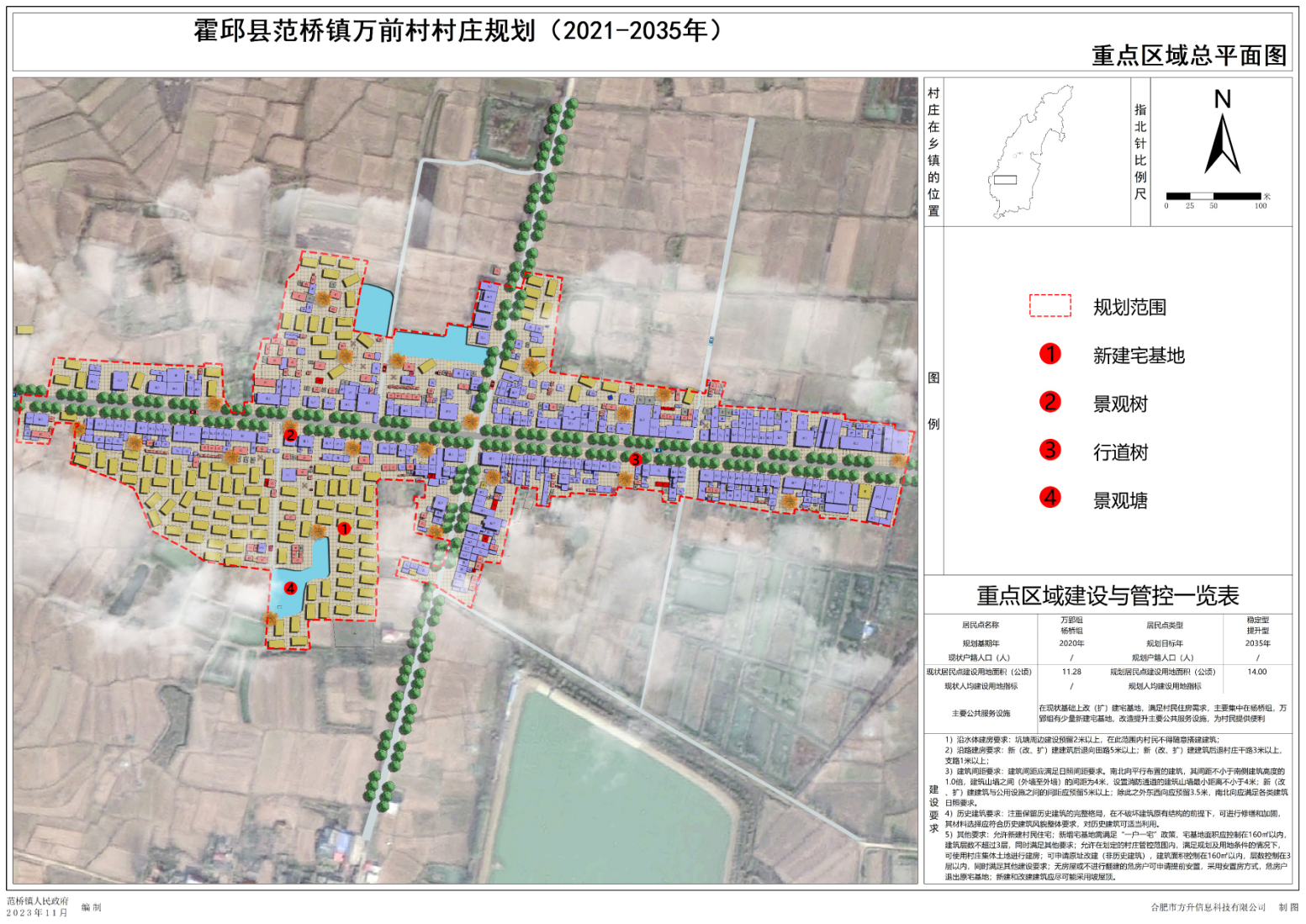Click marker 3 on the main road
This screenshot has width=1306, height=924.
click(x=636, y=459)
